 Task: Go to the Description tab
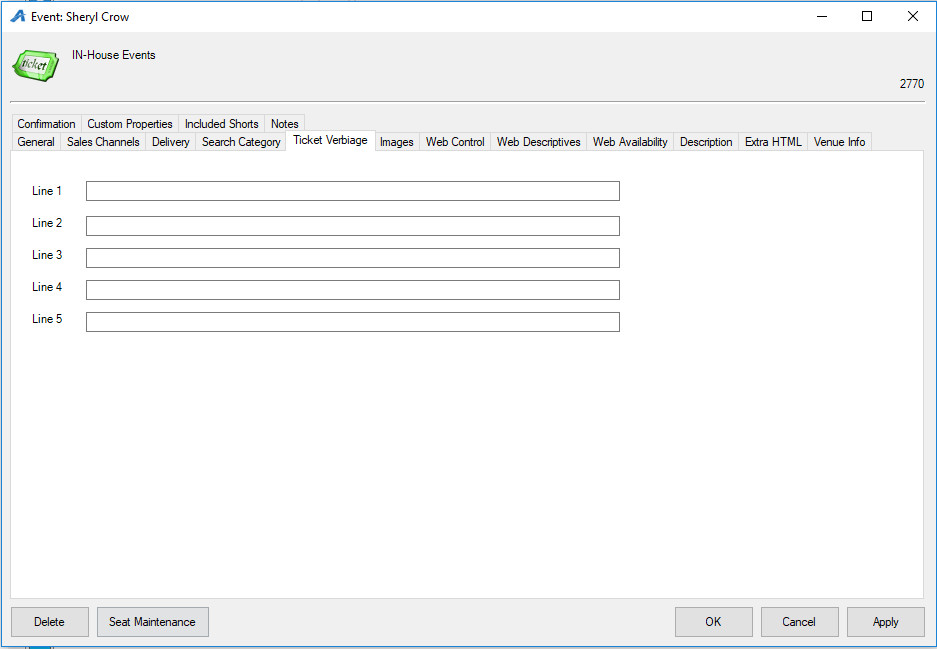click(706, 142)
